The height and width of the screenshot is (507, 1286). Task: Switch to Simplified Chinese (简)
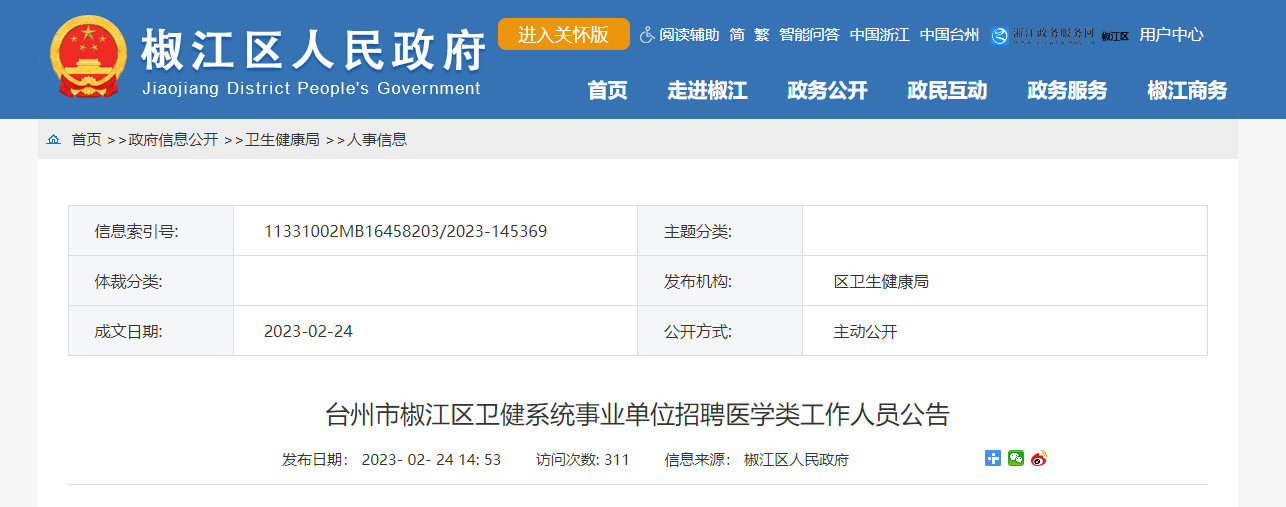737,35
